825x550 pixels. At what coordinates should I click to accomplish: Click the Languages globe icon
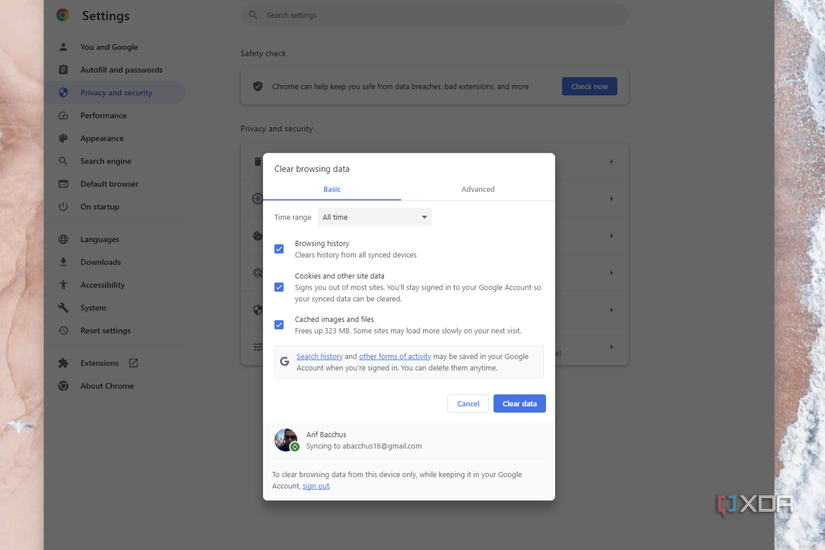point(63,239)
